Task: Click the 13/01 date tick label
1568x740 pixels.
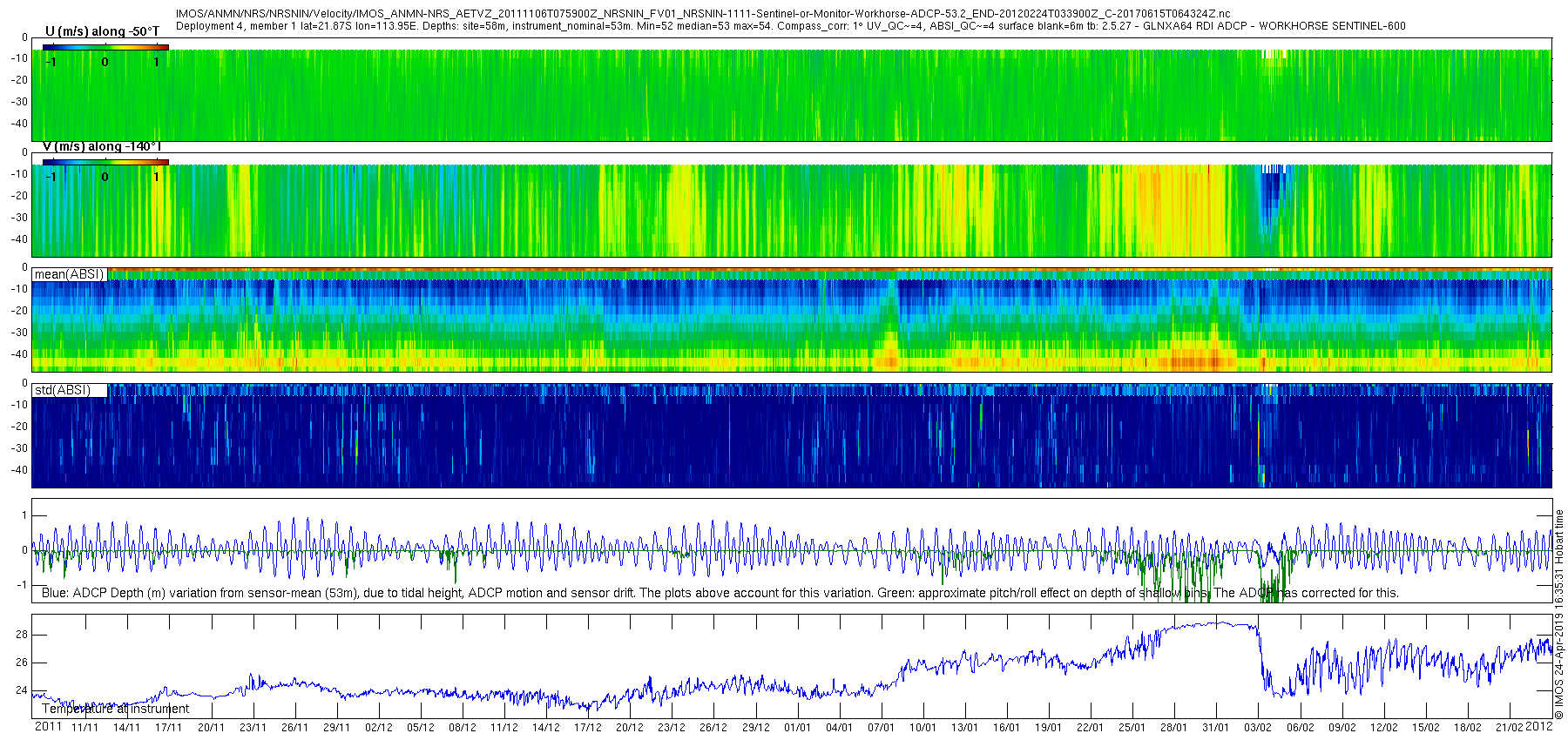Action: [964, 728]
